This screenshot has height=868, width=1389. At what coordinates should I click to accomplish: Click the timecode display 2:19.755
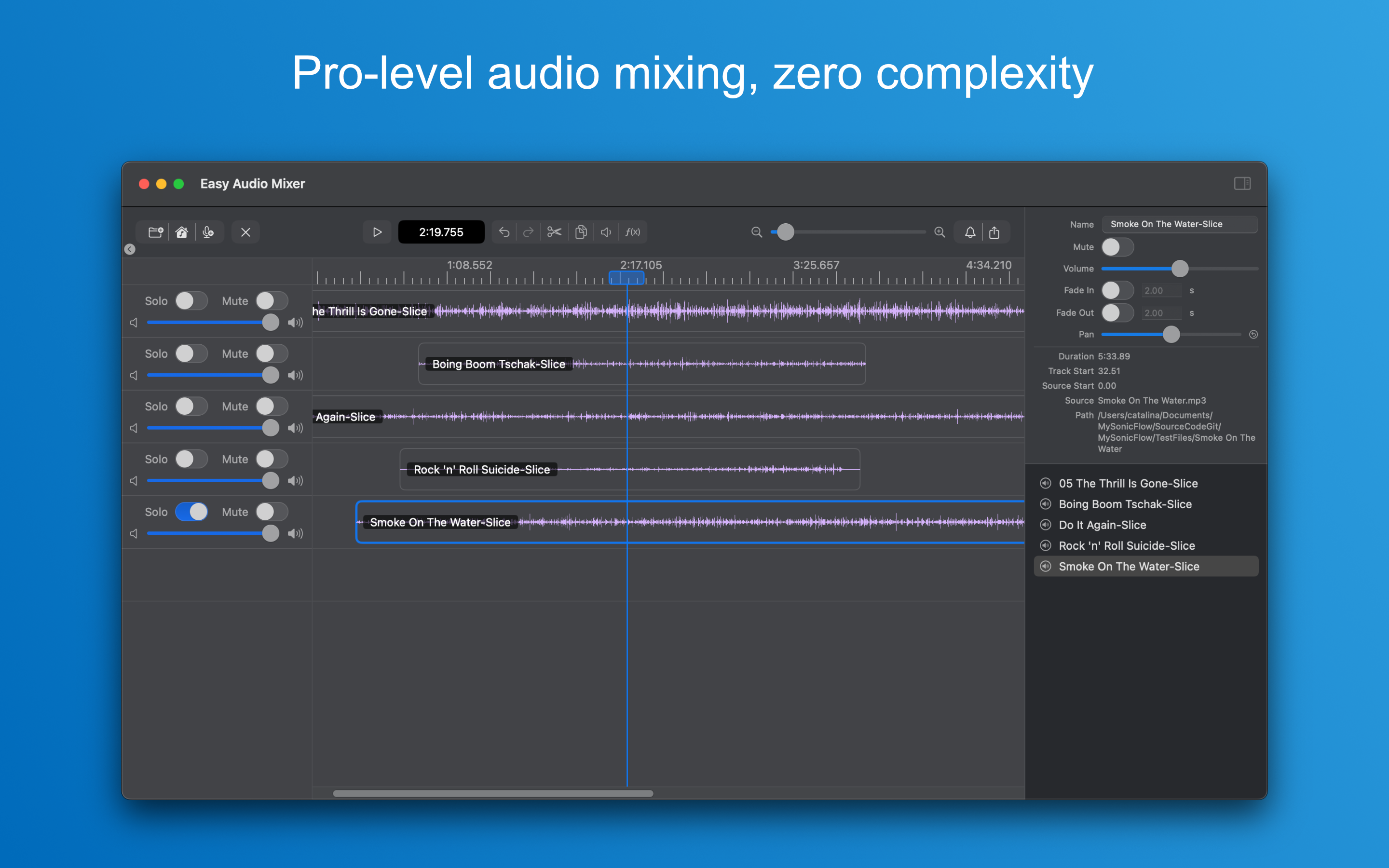point(441,232)
